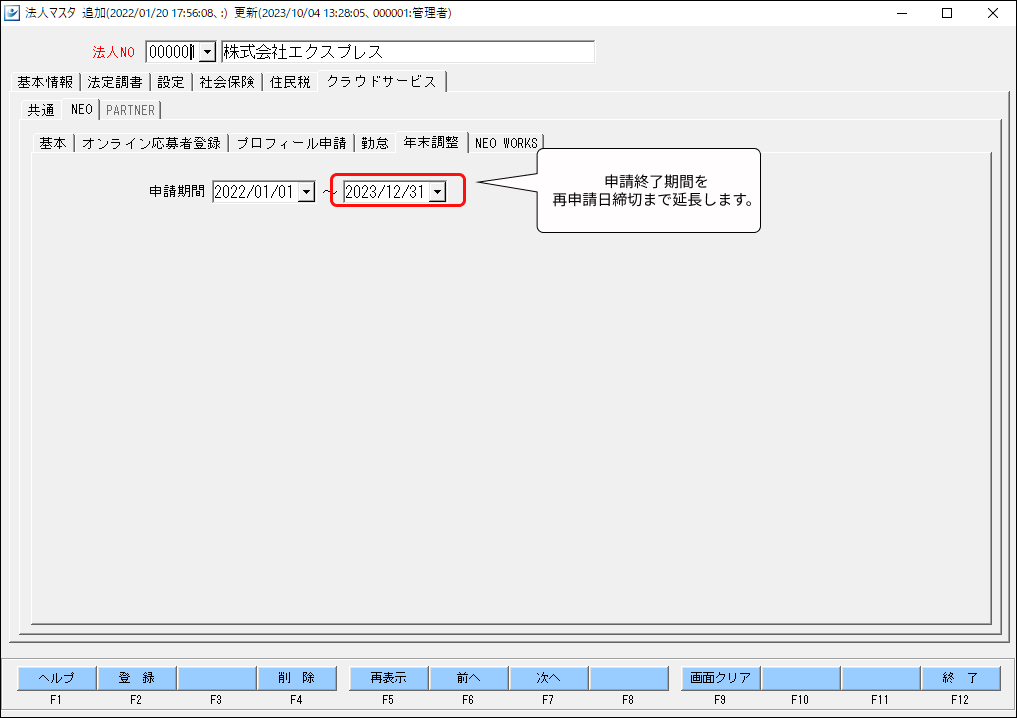Click the start date field 2022/01/01
1017x718 pixels.
click(x=255, y=192)
